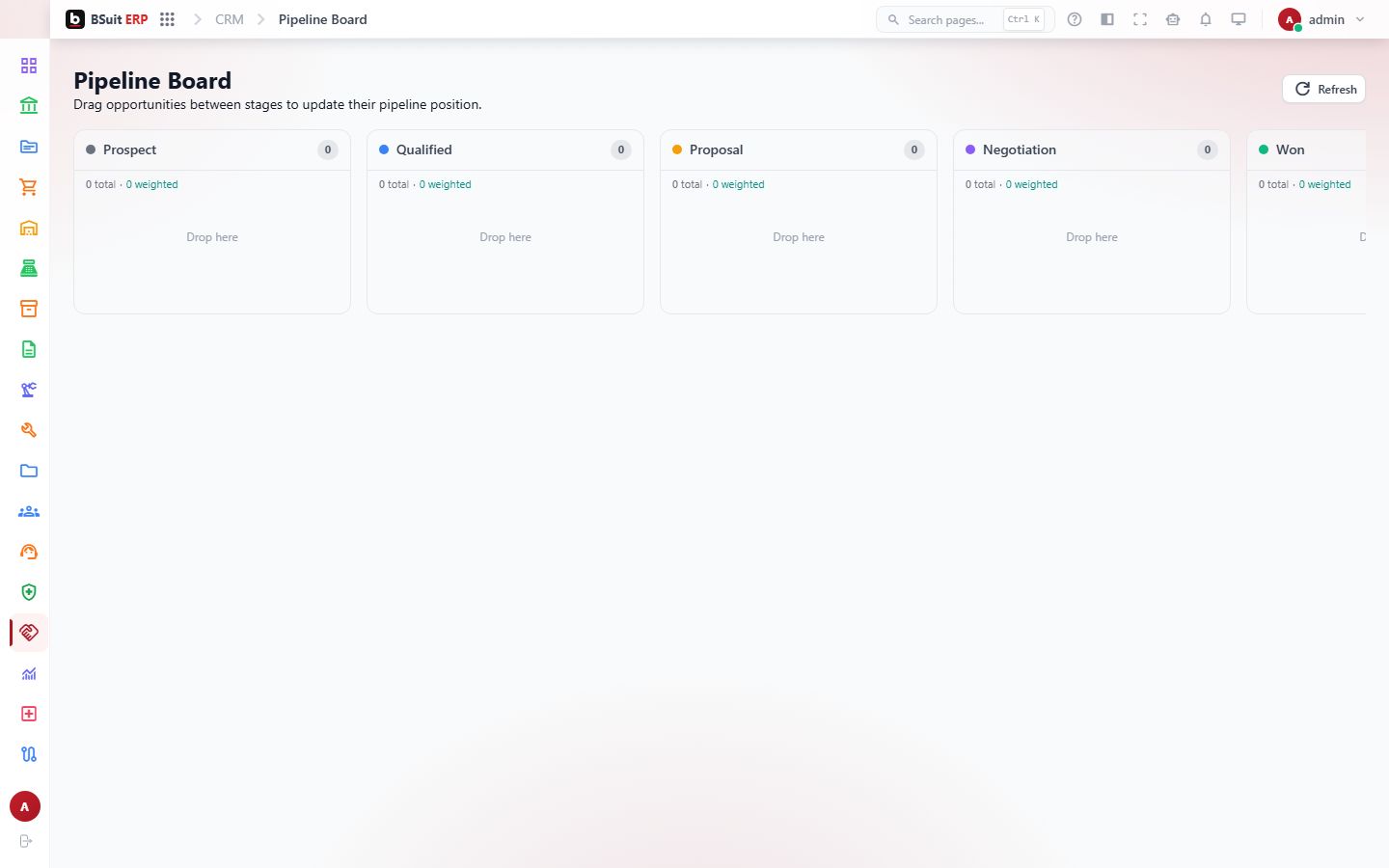The height and width of the screenshot is (868, 1389).
Task: Click the Search pages field
Action: [965, 19]
